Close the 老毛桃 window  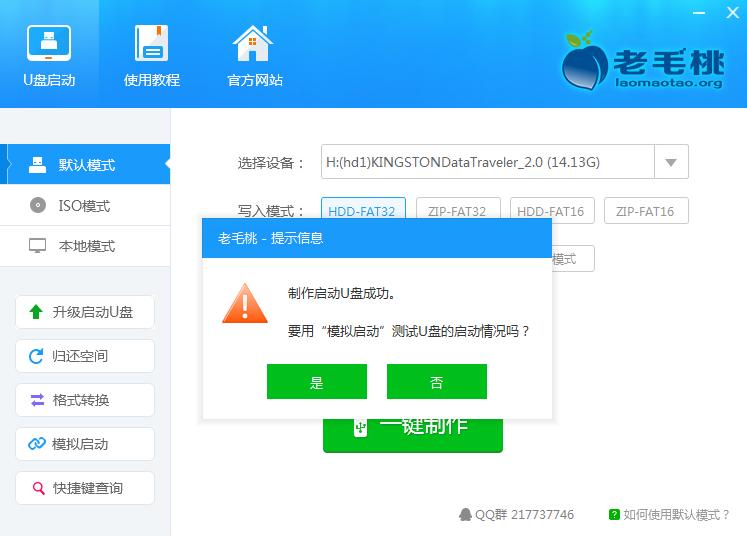pos(733,13)
